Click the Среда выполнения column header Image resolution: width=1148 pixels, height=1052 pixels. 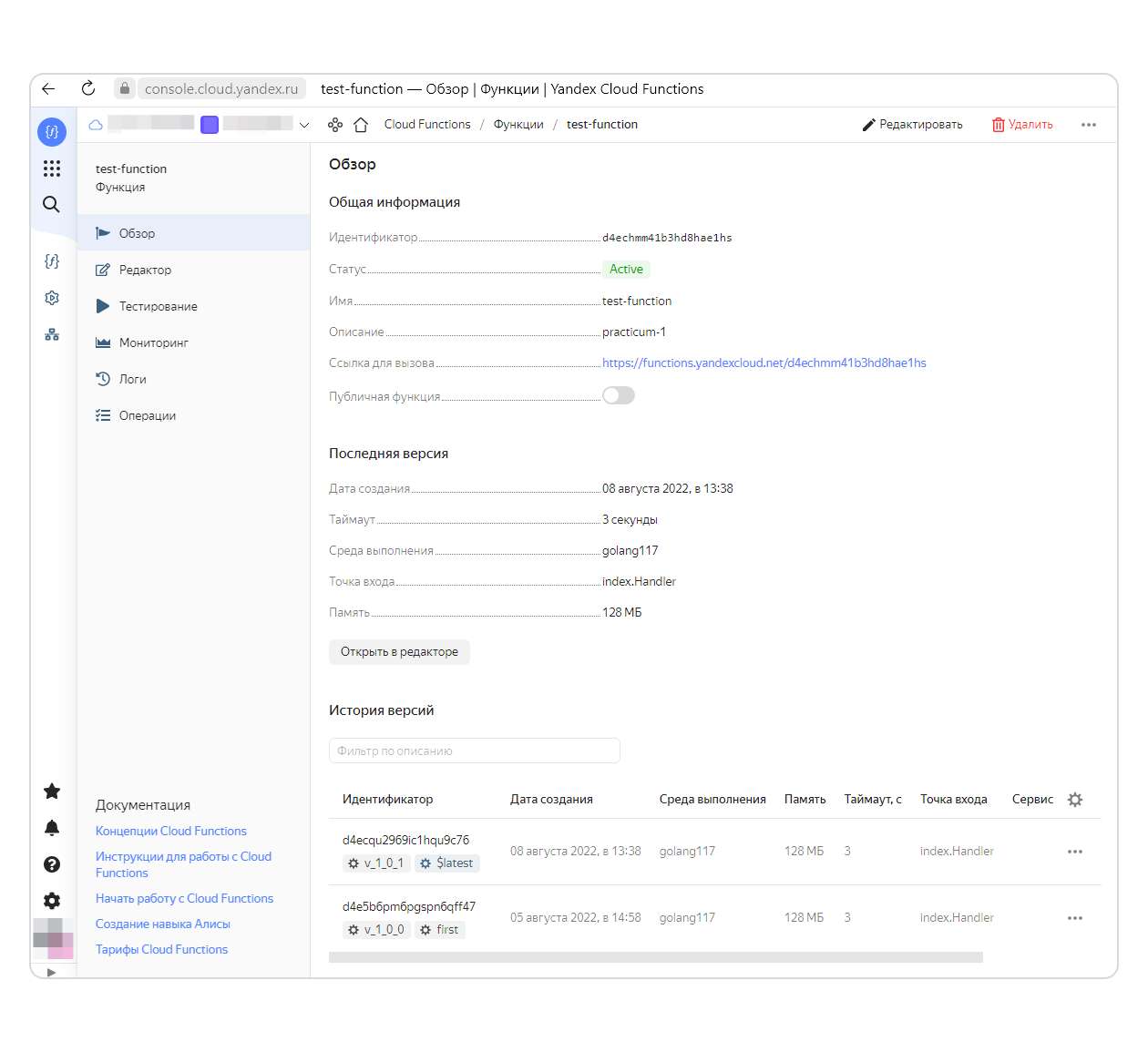point(712,800)
